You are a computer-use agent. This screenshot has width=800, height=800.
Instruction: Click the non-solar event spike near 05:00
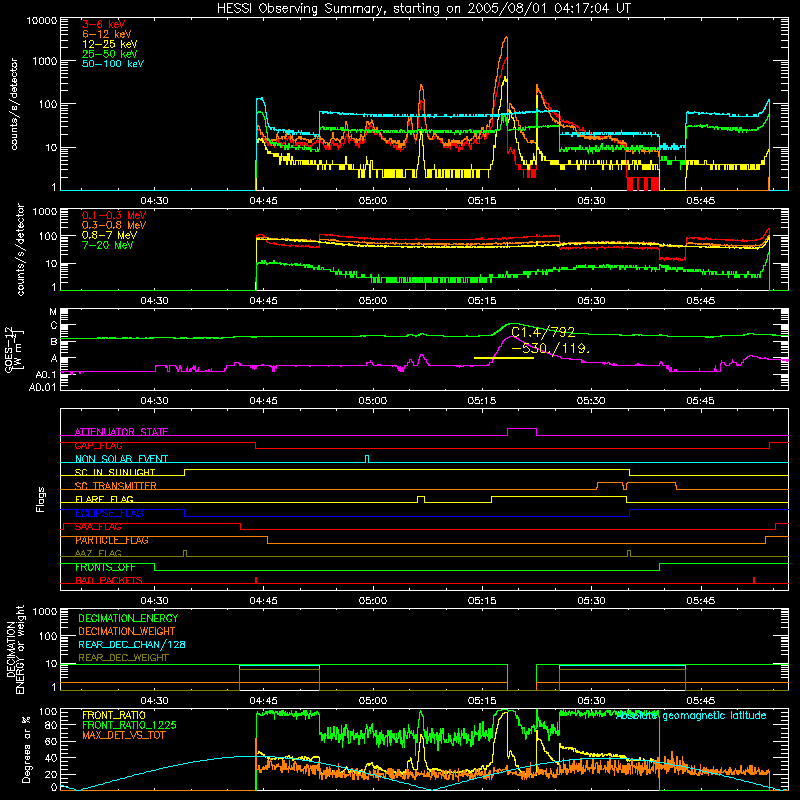[x=367, y=459]
